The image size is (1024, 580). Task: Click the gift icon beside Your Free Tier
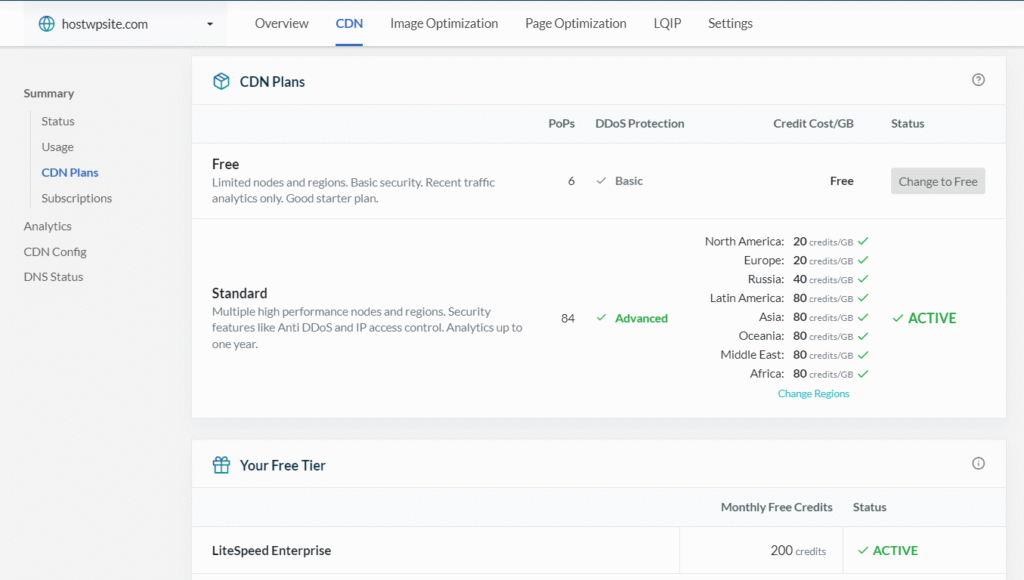(x=220, y=465)
